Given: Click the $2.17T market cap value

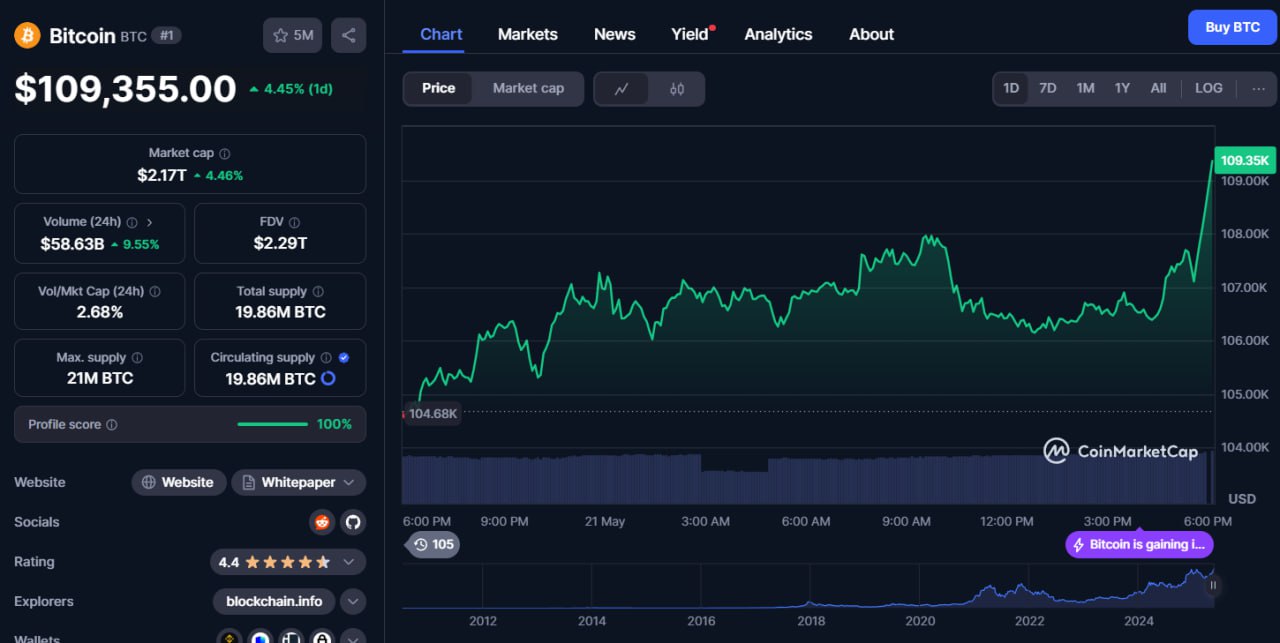Looking at the screenshot, I should click(x=162, y=175).
